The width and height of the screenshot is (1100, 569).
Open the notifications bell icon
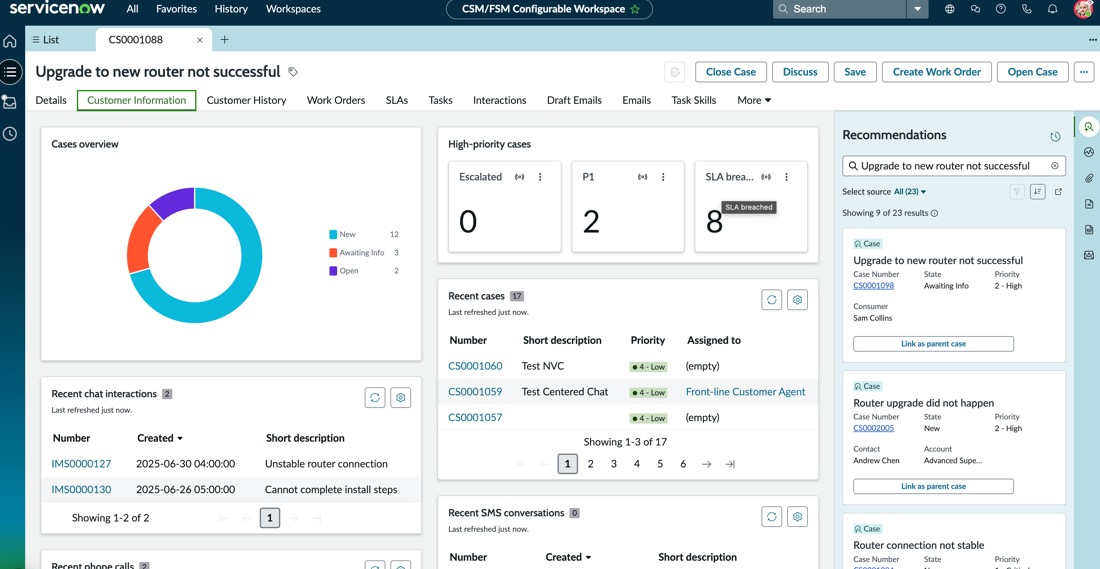click(1052, 9)
